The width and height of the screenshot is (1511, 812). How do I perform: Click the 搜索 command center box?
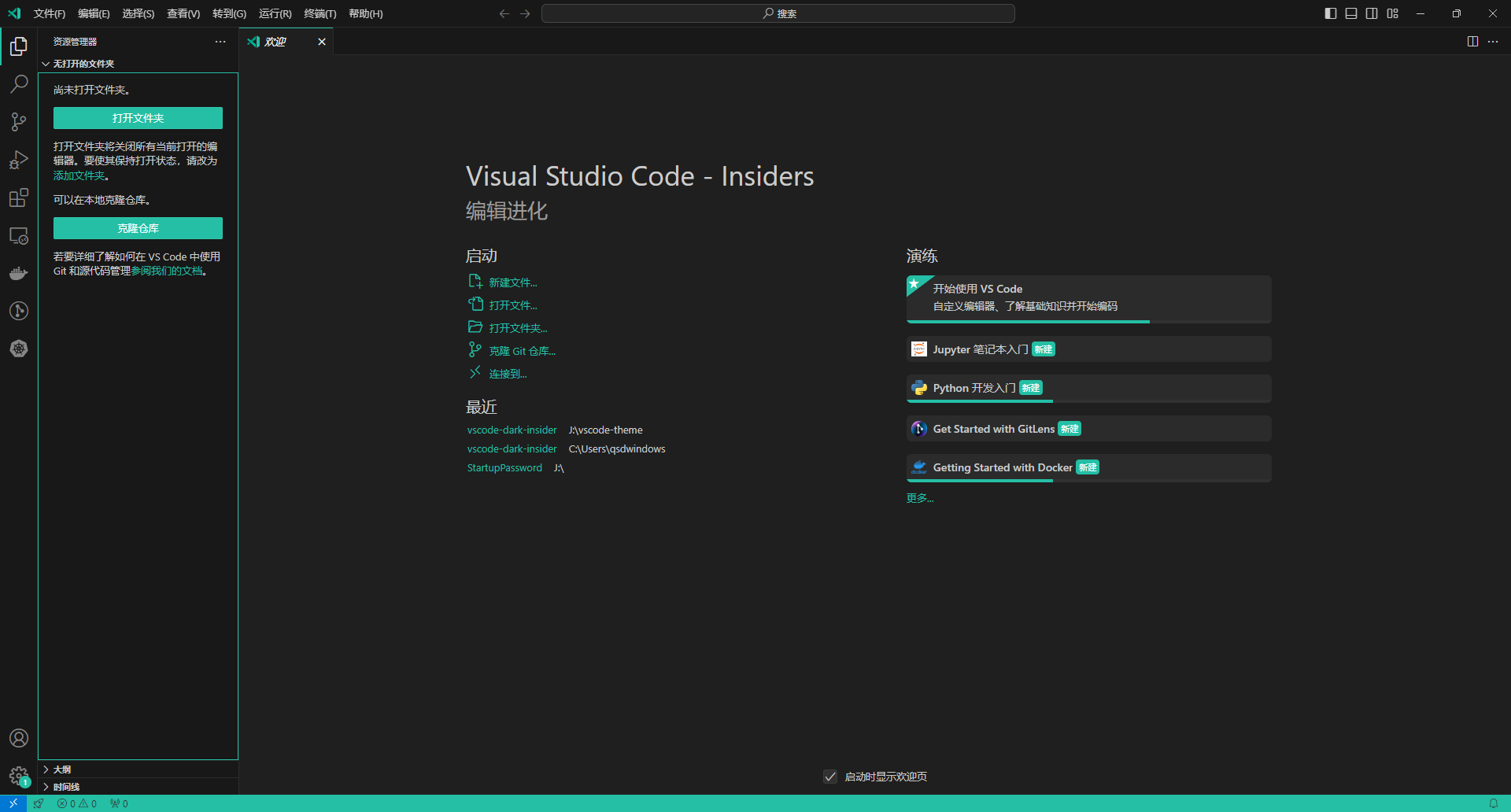(778, 13)
